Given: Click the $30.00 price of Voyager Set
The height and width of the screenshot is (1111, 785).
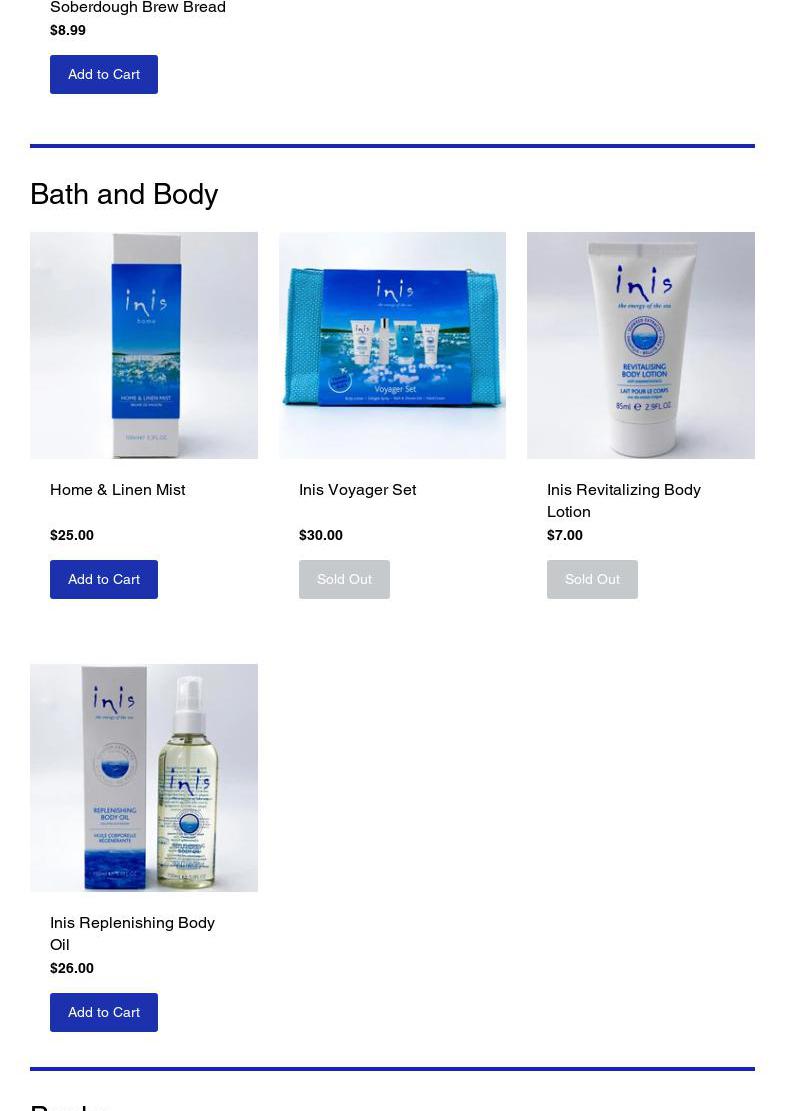Looking at the screenshot, I should coord(320,535).
